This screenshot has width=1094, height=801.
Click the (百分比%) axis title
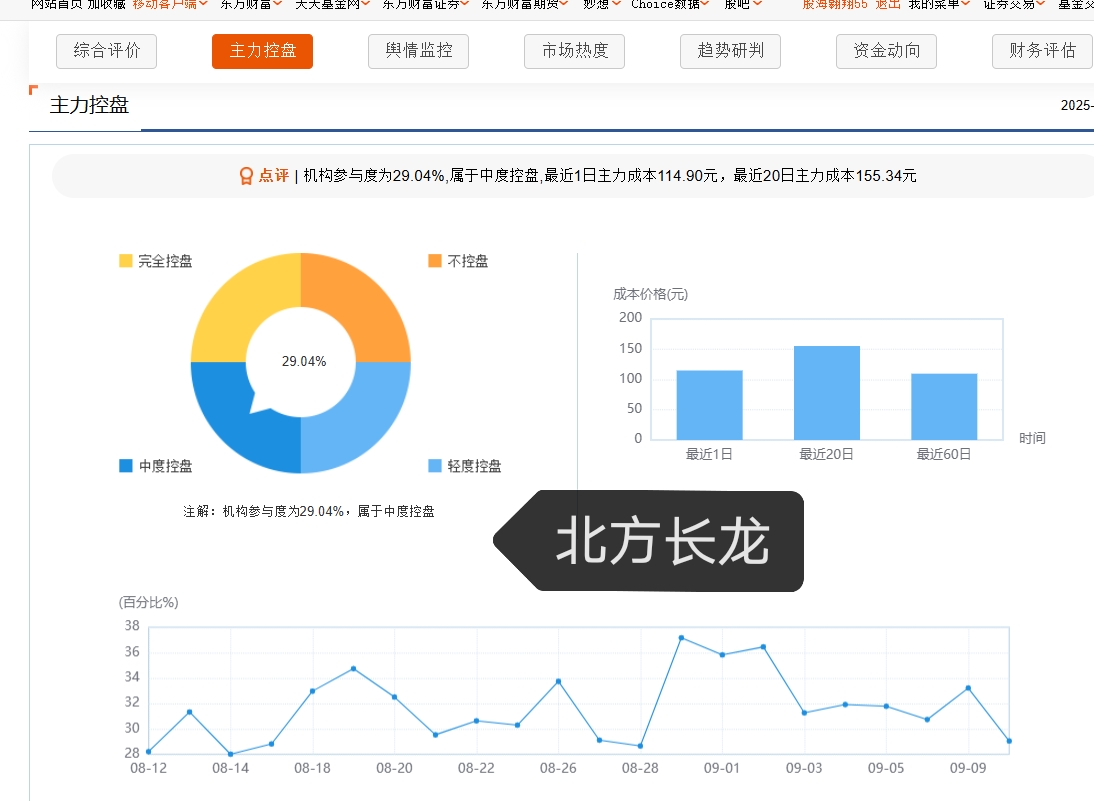coord(149,602)
